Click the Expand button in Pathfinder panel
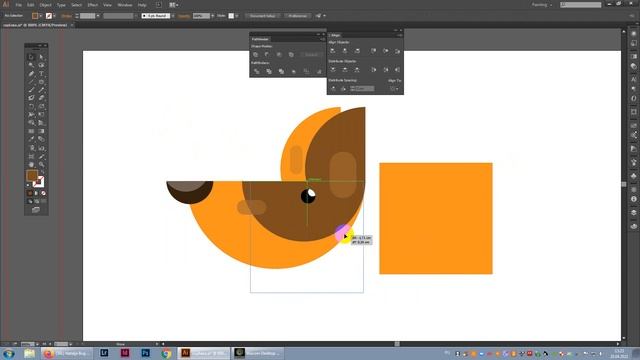Viewport: 640px width, 360px height. tap(312, 55)
